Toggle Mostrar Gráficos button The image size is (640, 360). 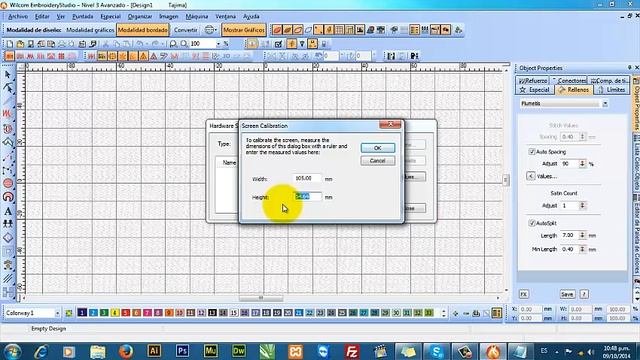[x=244, y=30]
